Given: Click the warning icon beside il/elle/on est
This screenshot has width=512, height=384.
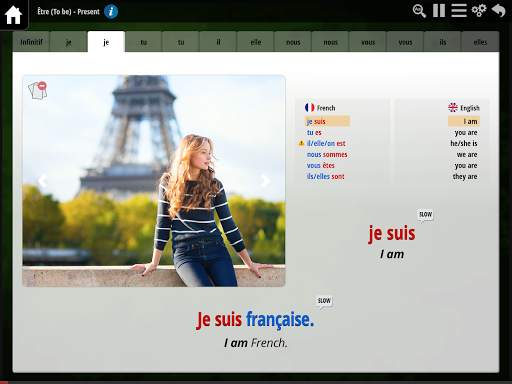Looking at the screenshot, I should [301, 143].
